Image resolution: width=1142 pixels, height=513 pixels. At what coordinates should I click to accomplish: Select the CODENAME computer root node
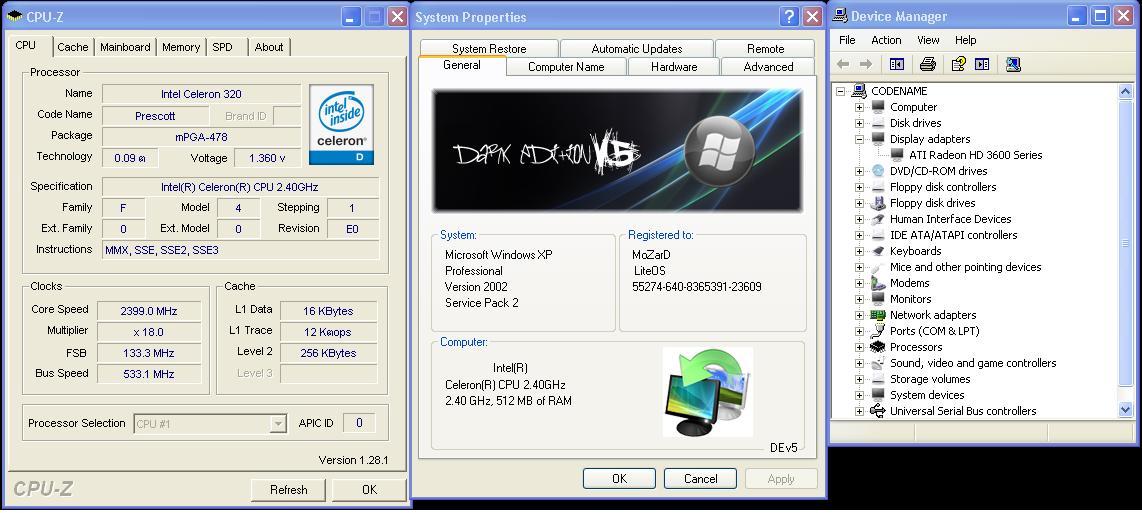coord(898,91)
